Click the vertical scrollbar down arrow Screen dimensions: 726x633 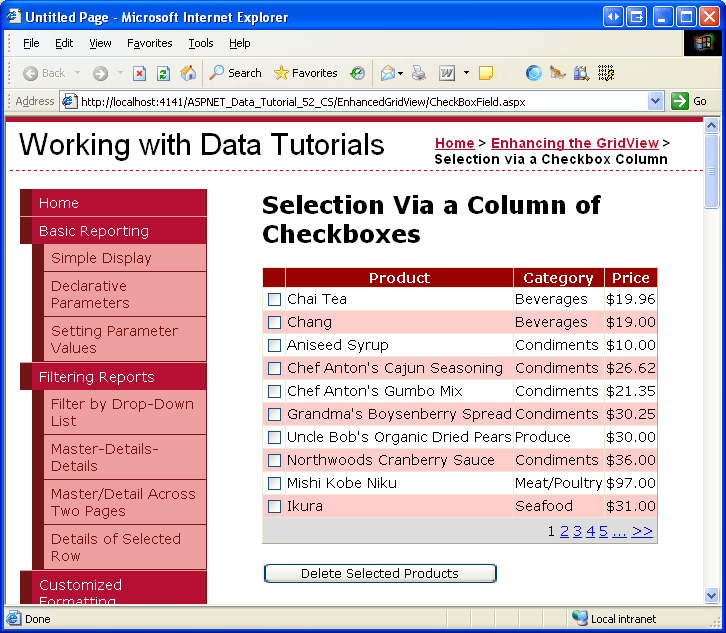[x=711, y=596]
